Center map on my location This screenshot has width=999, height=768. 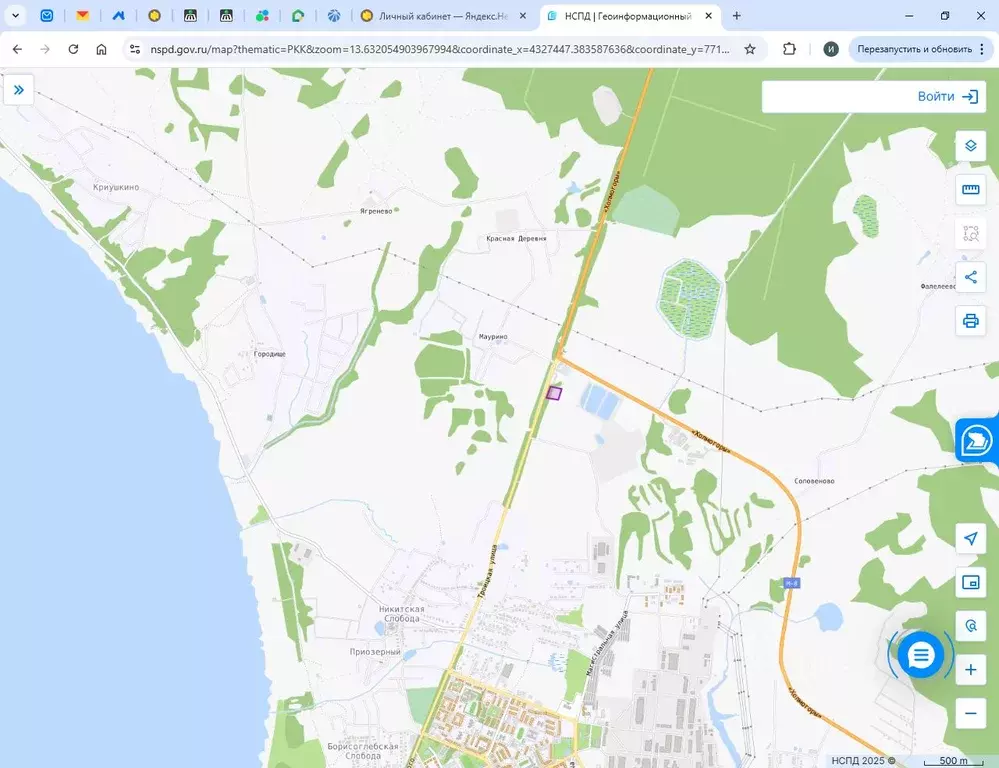pyautogui.click(x=969, y=539)
